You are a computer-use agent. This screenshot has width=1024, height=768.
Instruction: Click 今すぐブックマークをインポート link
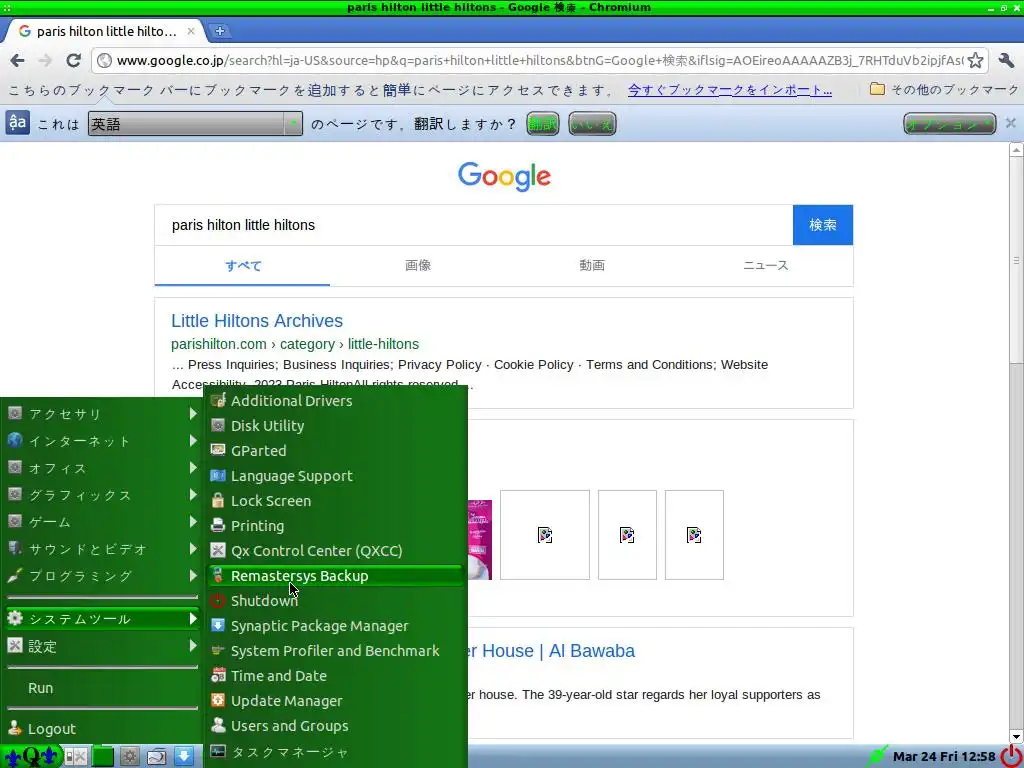(x=729, y=90)
